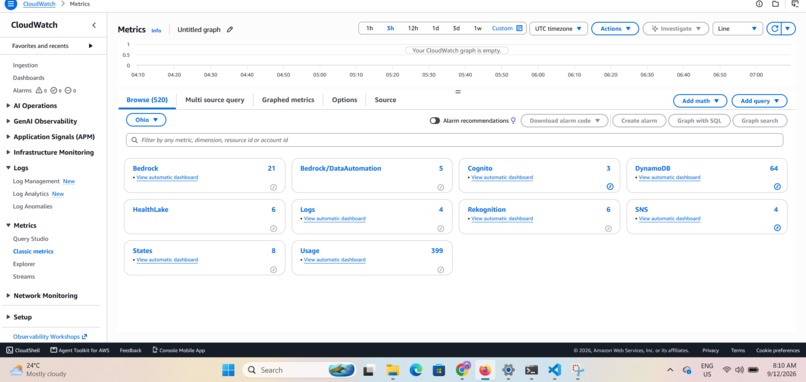The image size is (806, 382).
Task: Open the refresh interval dropdown arrow
Action: [x=788, y=29]
